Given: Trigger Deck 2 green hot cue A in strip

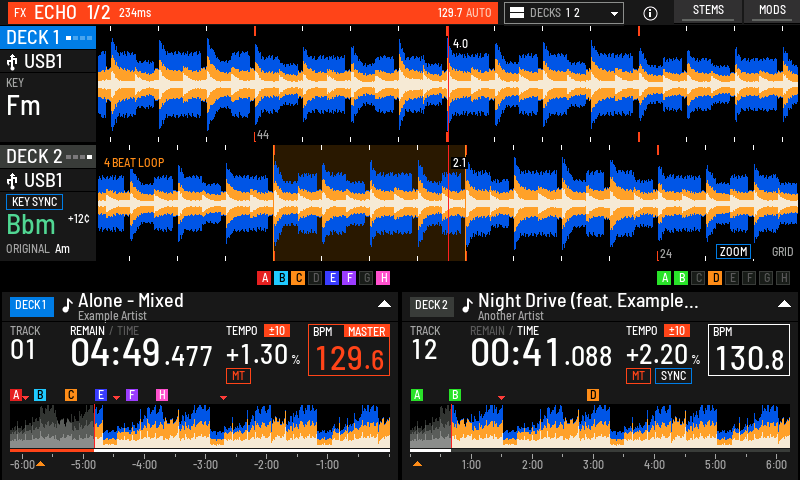Looking at the screenshot, I should coord(664,278).
